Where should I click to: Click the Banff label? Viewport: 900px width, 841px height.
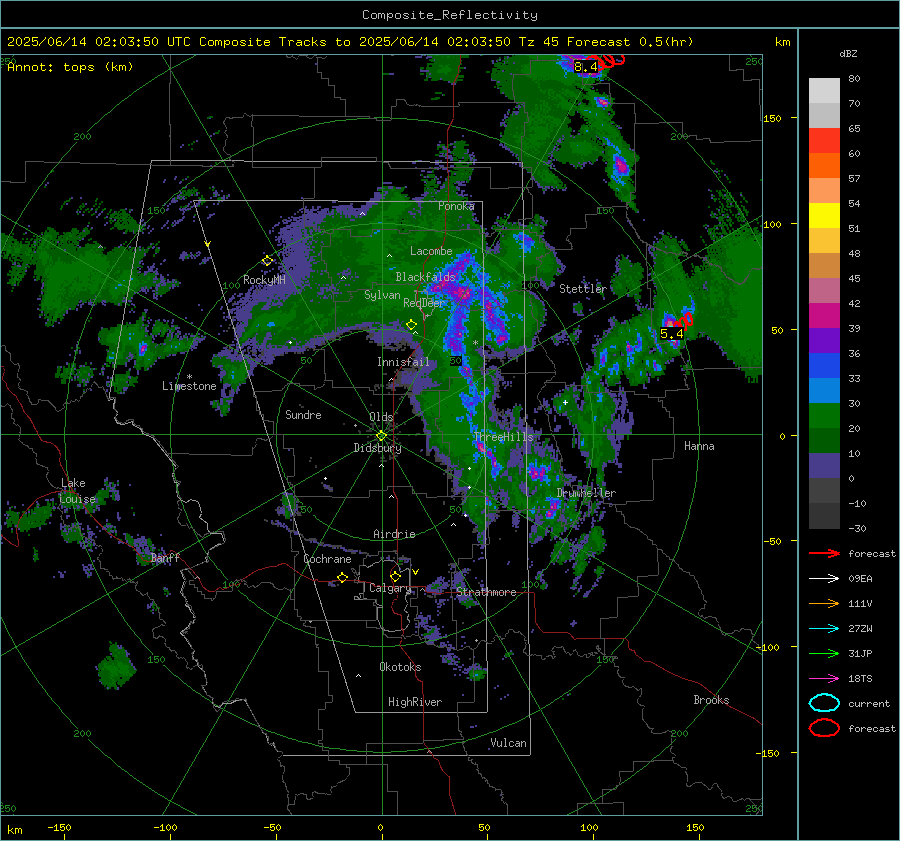165,557
